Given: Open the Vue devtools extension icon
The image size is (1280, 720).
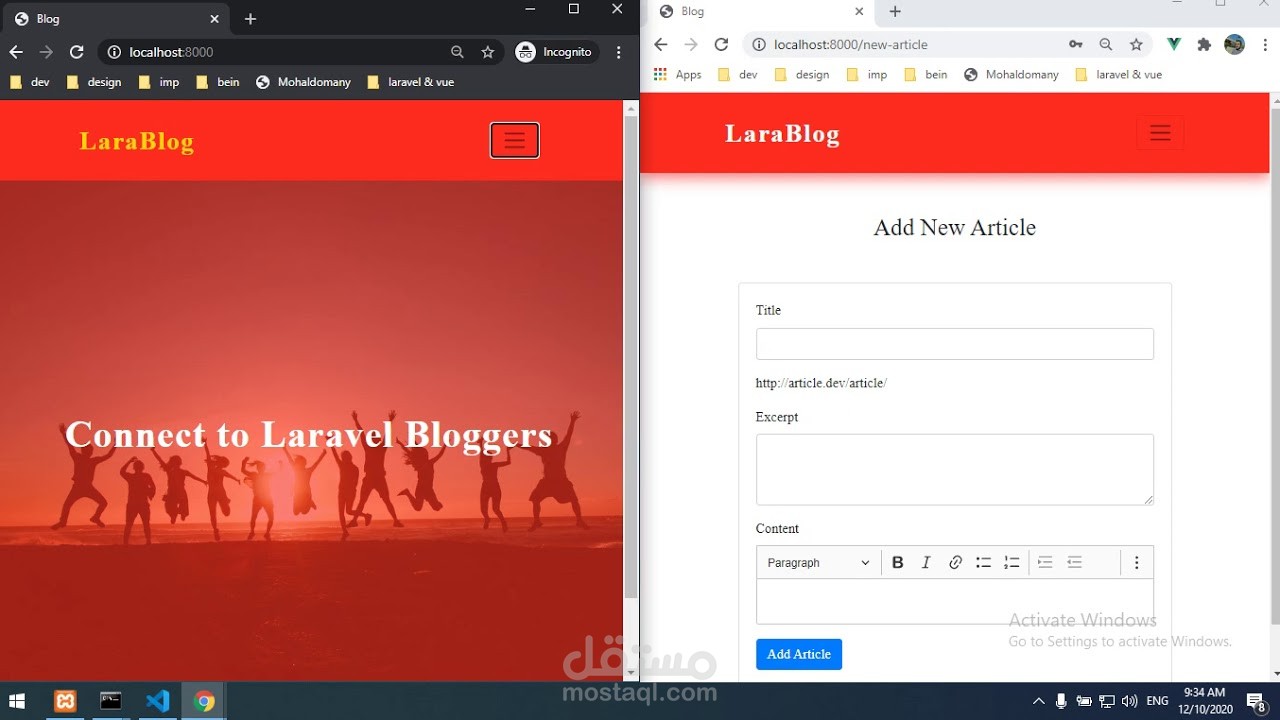Looking at the screenshot, I should click(1172, 44).
